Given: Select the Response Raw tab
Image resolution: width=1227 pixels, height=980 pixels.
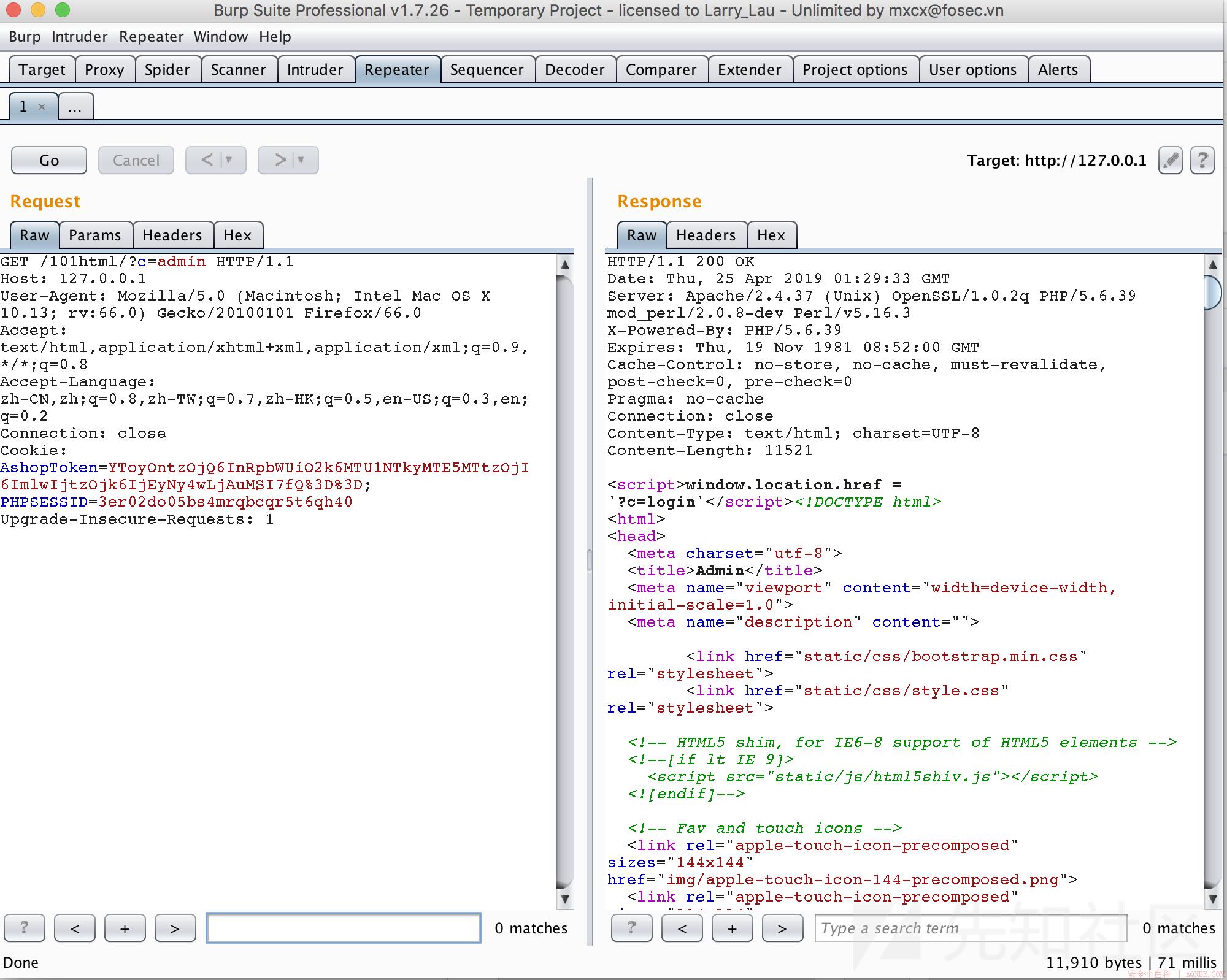Looking at the screenshot, I should (642, 235).
